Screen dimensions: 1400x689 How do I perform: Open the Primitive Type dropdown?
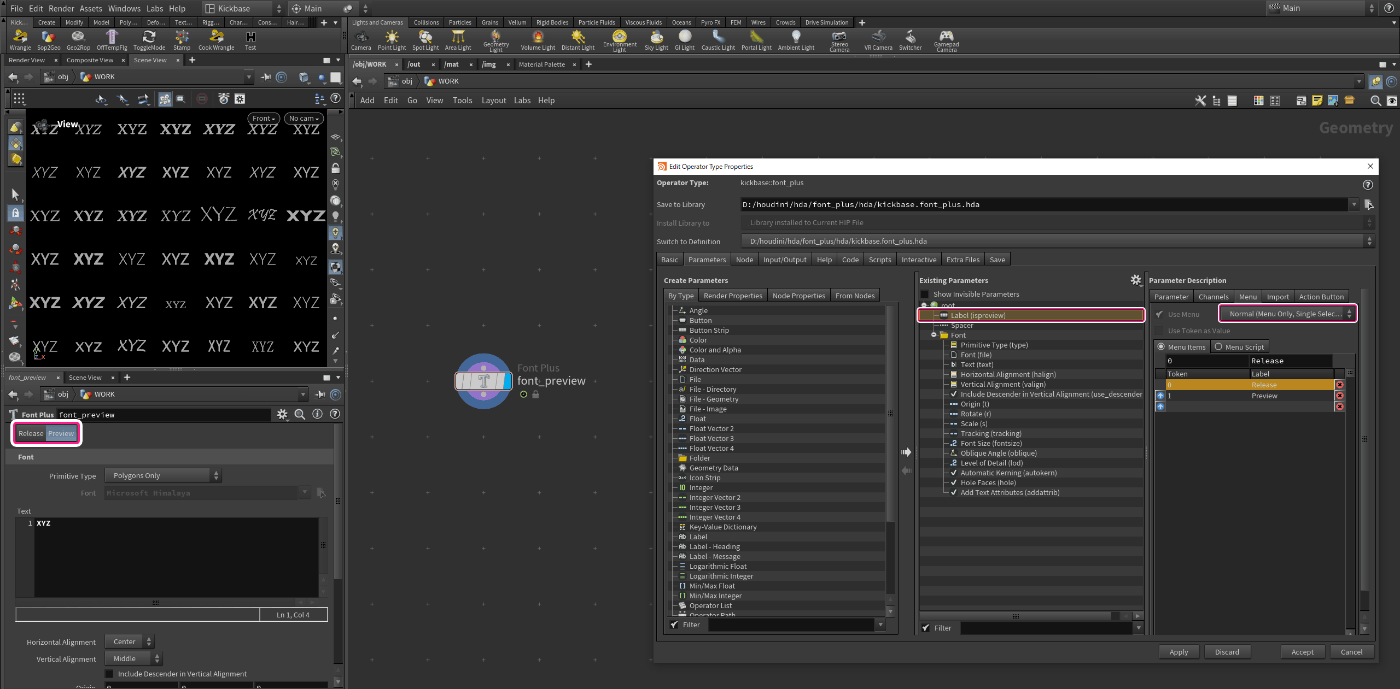coord(163,476)
